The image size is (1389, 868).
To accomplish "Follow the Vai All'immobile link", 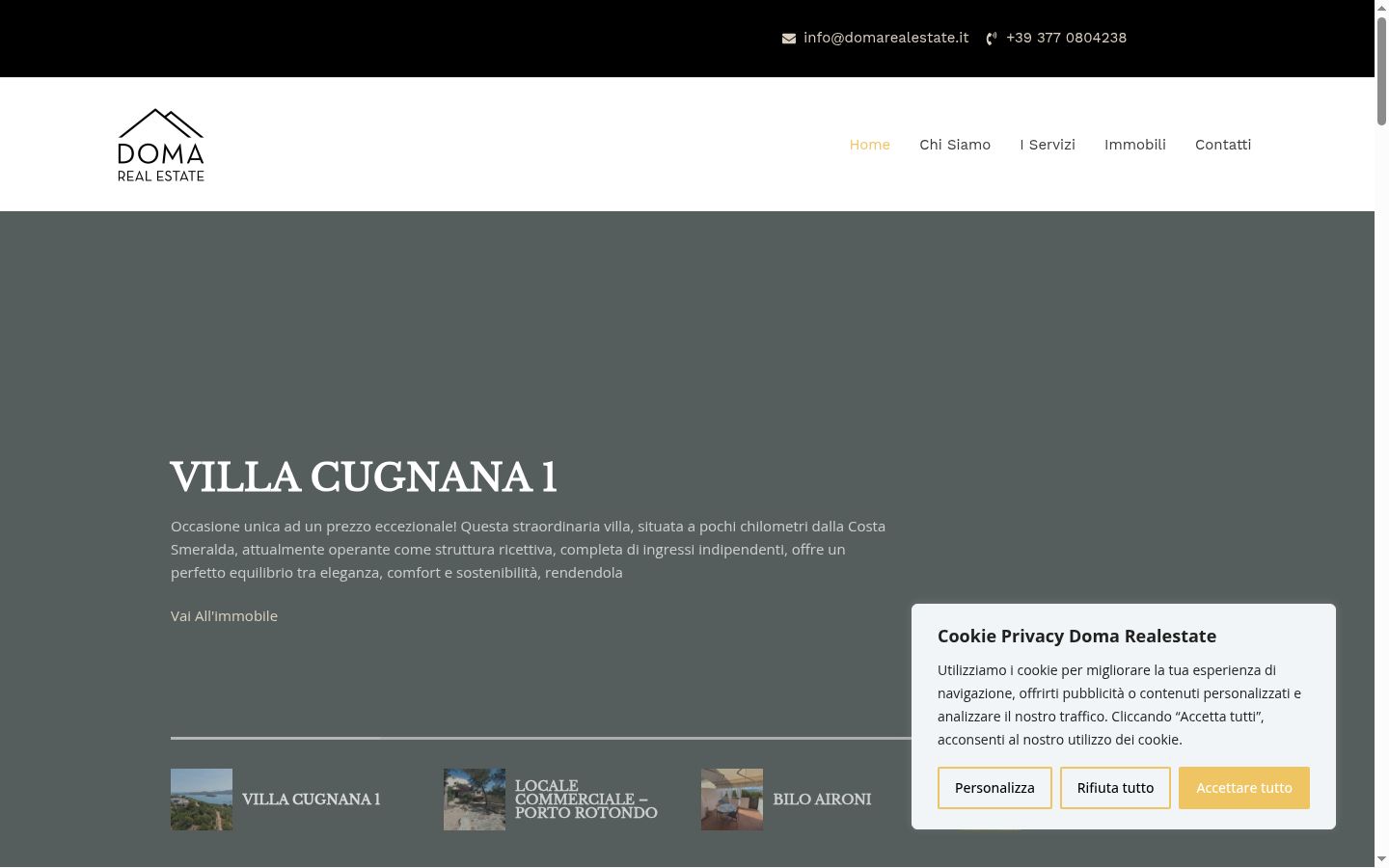I will [x=224, y=616].
